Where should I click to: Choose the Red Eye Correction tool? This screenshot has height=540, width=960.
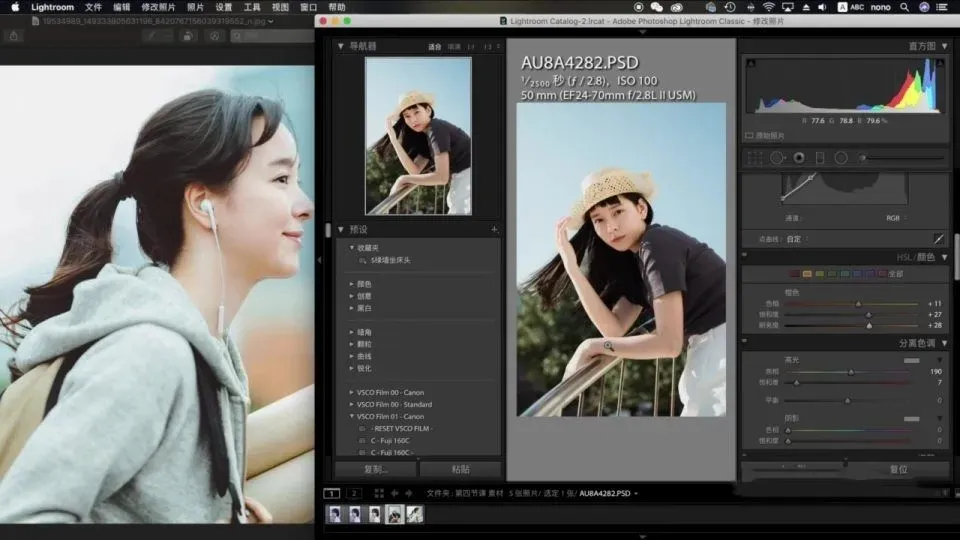pos(799,157)
